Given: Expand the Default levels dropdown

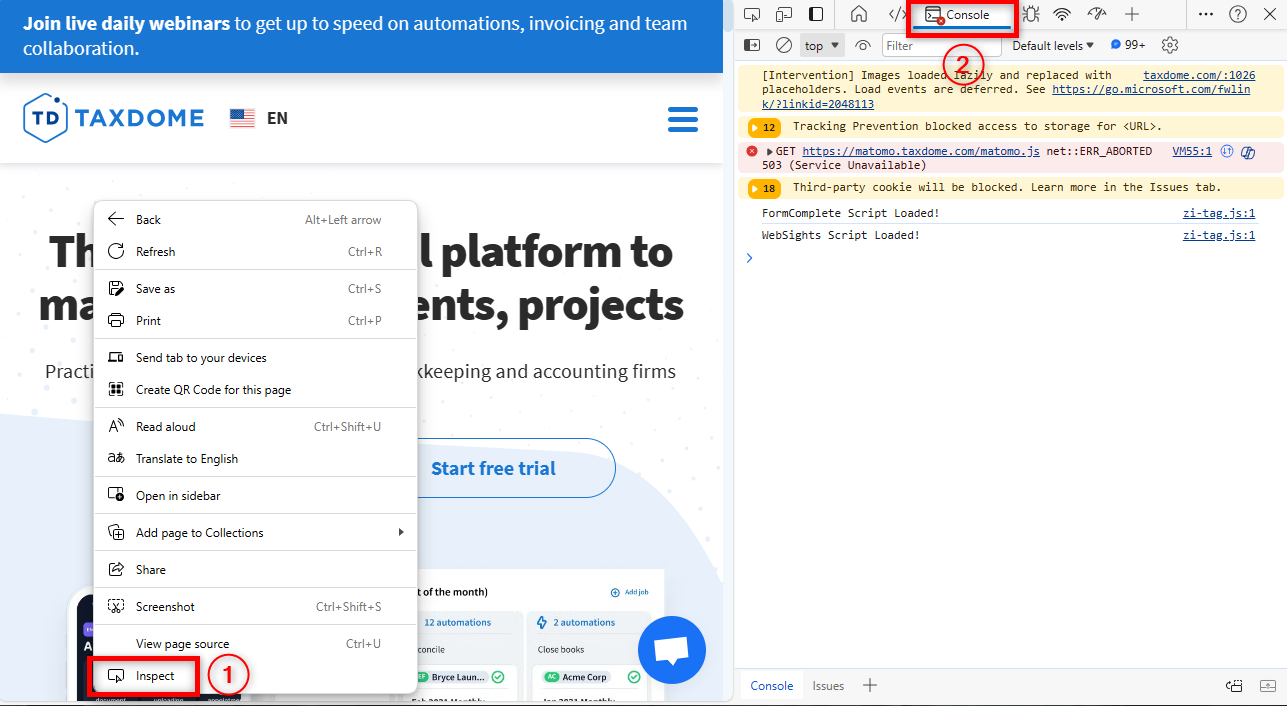Looking at the screenshot, I should (1053, 45).
